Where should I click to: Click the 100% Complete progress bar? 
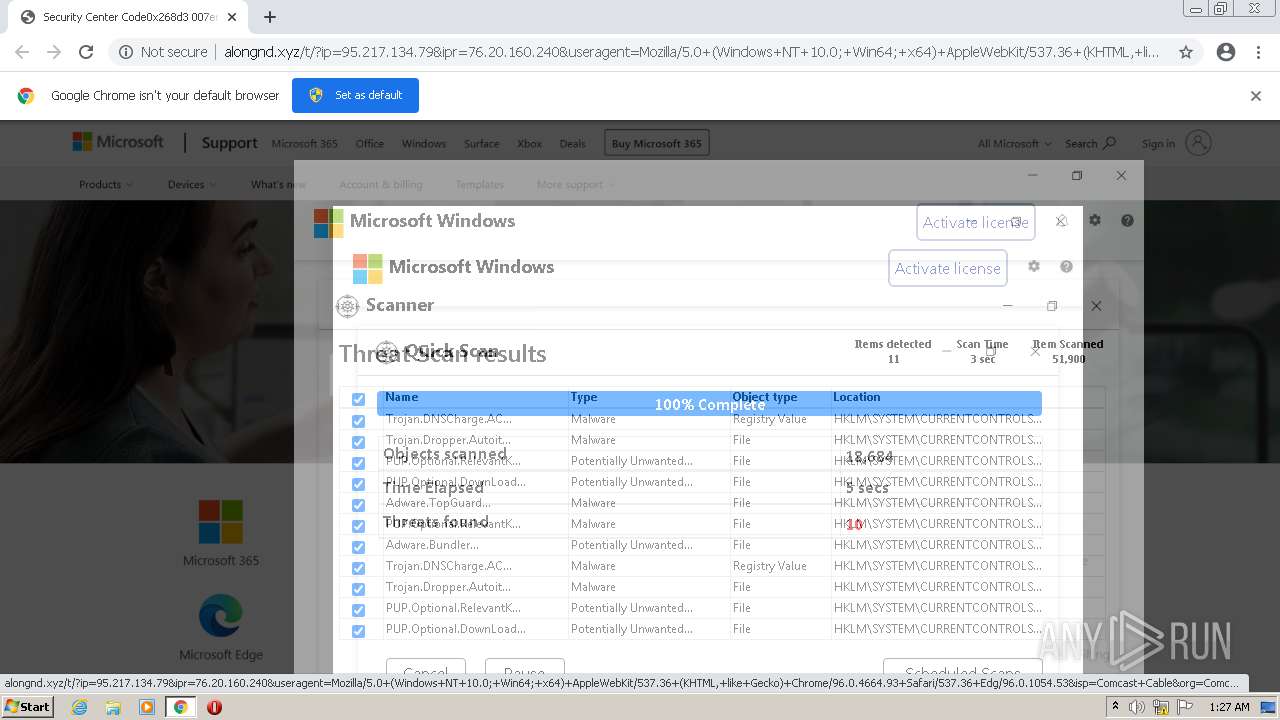(709, 404)
